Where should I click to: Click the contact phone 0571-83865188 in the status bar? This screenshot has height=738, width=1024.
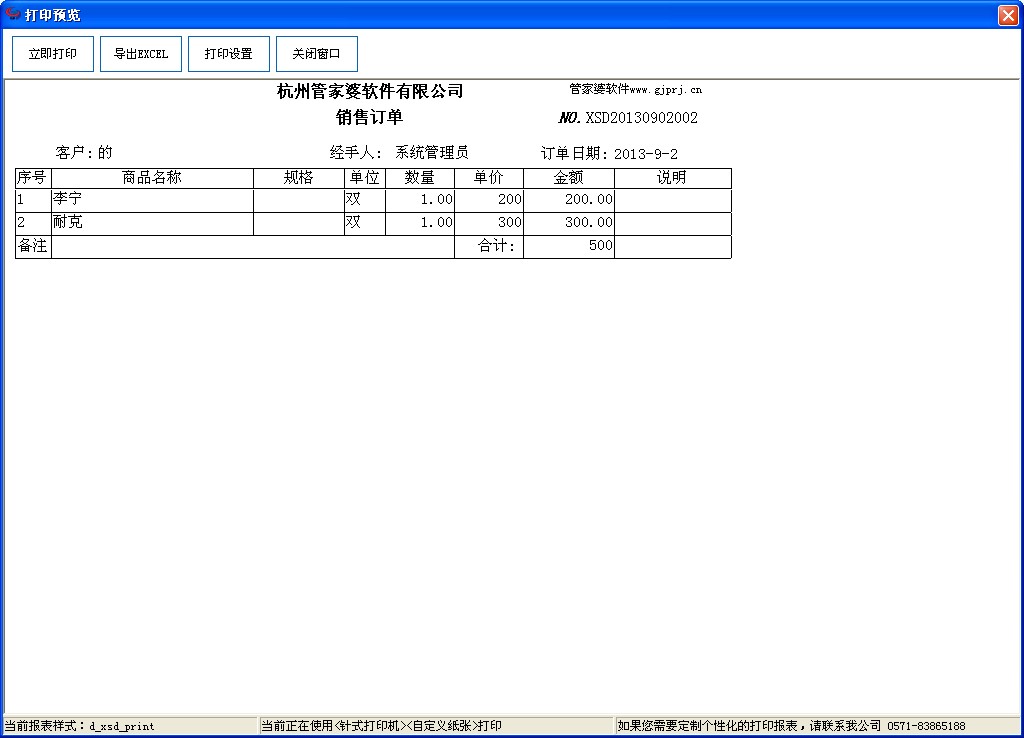point(925,726)
